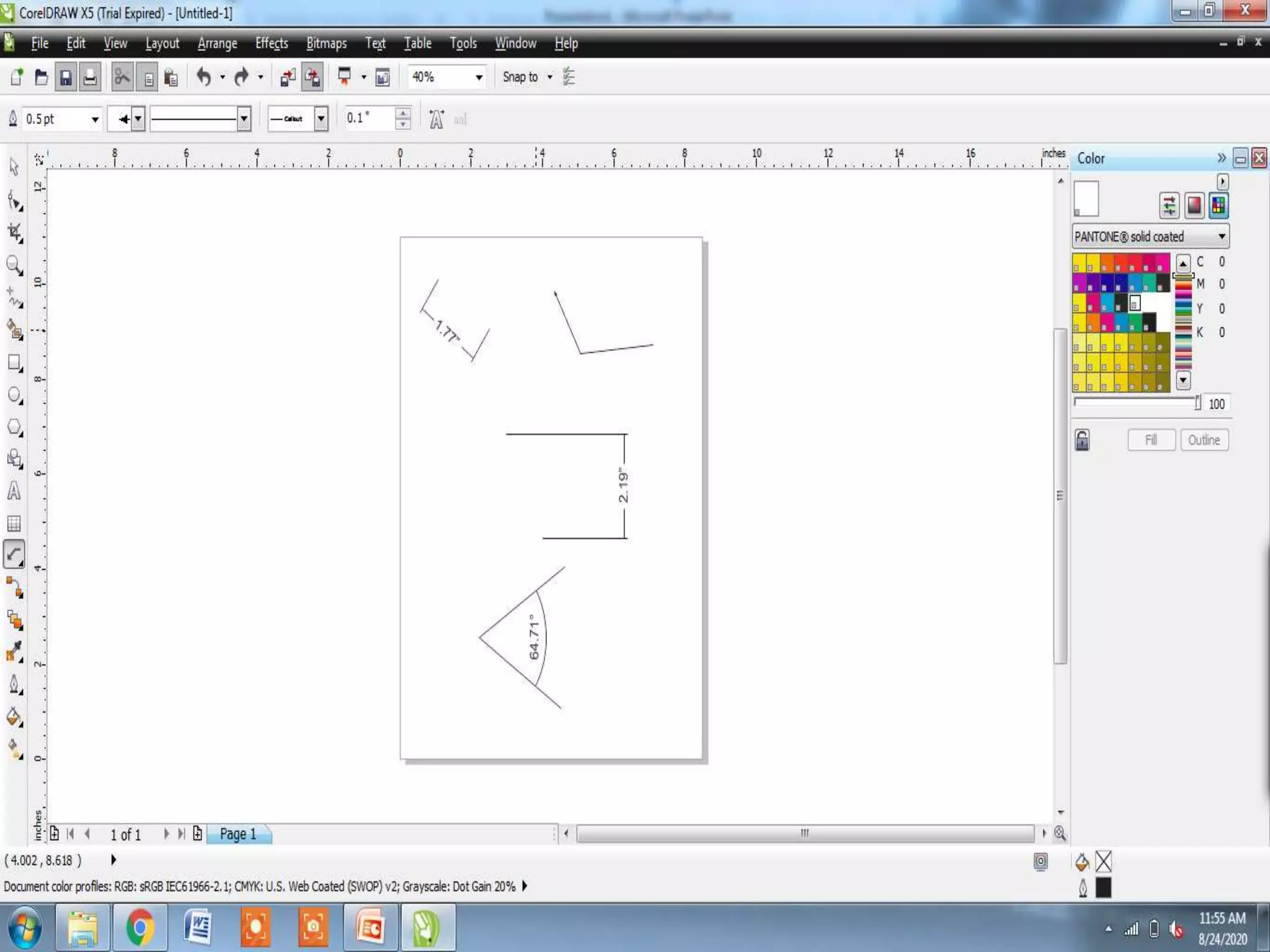Screen dimensions: 1270x952
Task: Switch to color palettes view button
Action: [x=1218, y=205]
